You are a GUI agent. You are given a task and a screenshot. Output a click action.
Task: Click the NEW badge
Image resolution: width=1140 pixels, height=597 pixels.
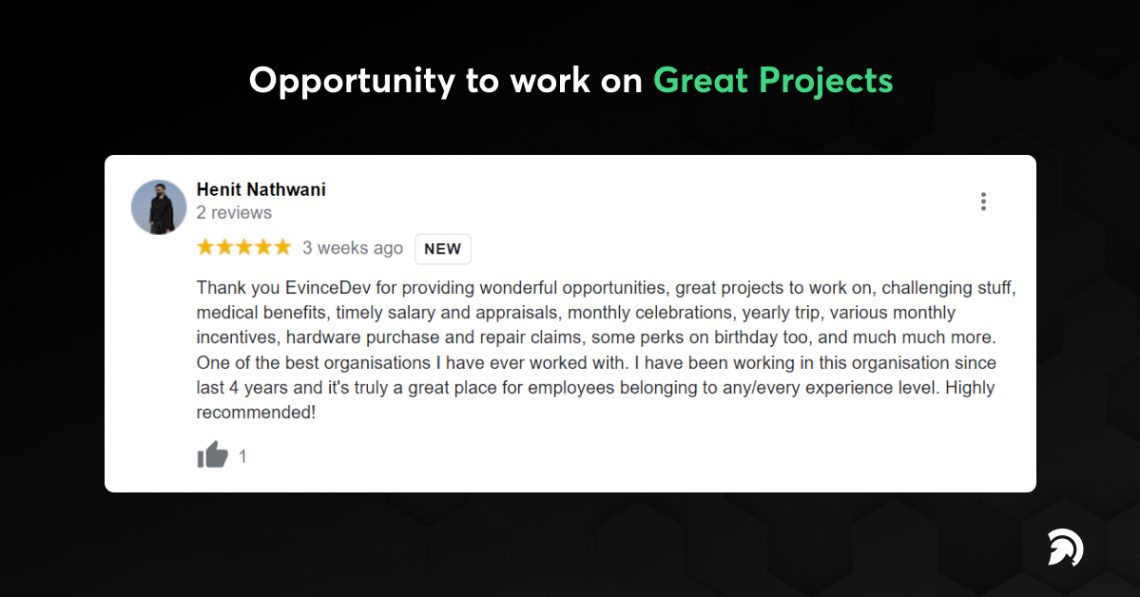(x=442, y=249)
